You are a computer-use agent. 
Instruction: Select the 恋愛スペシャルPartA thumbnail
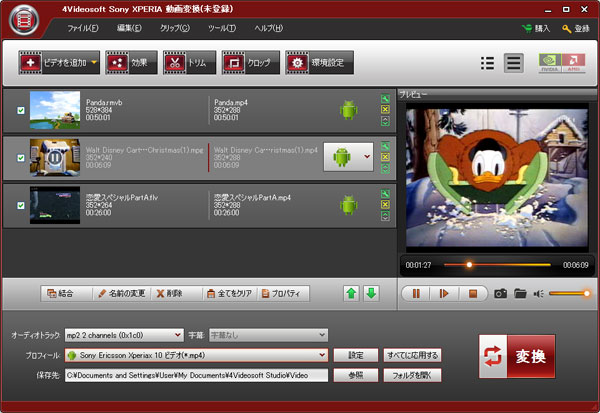(55, 205)
